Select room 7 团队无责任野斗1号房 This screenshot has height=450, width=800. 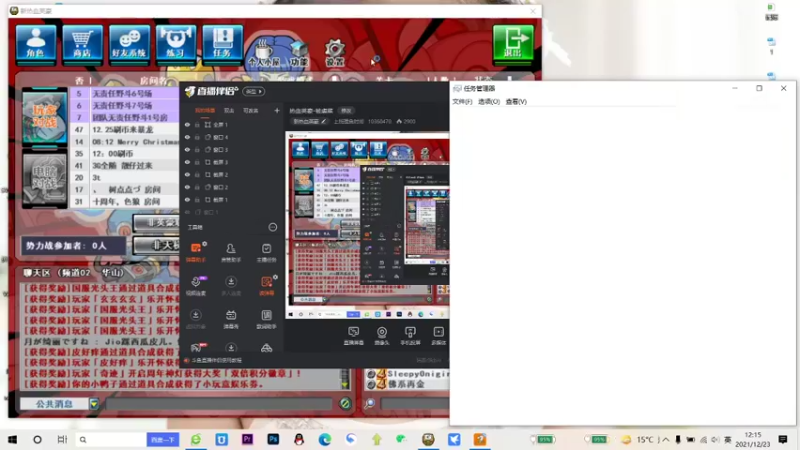125,117
